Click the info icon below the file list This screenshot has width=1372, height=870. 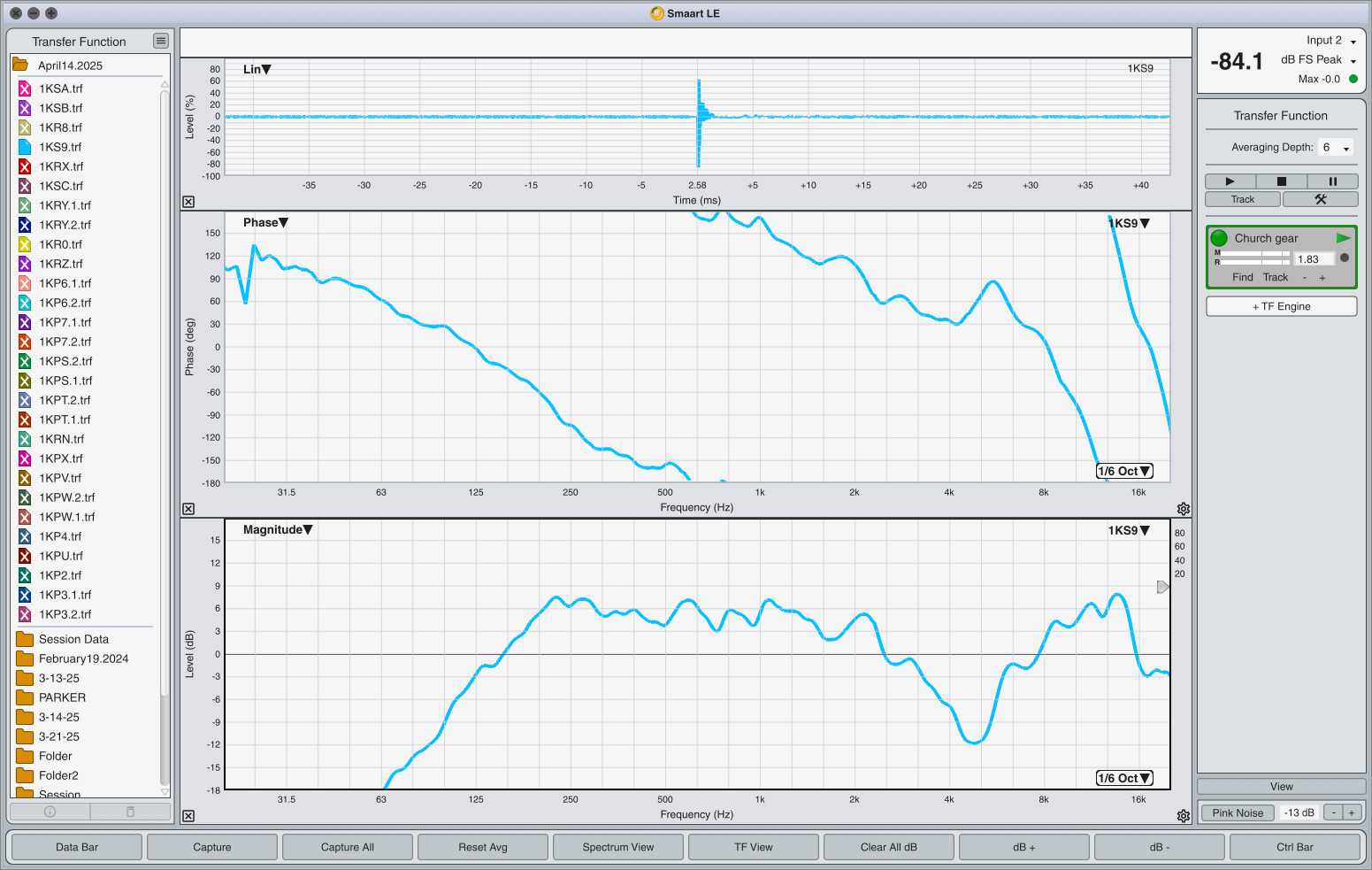pyautogui.click(x=50, y=812)
